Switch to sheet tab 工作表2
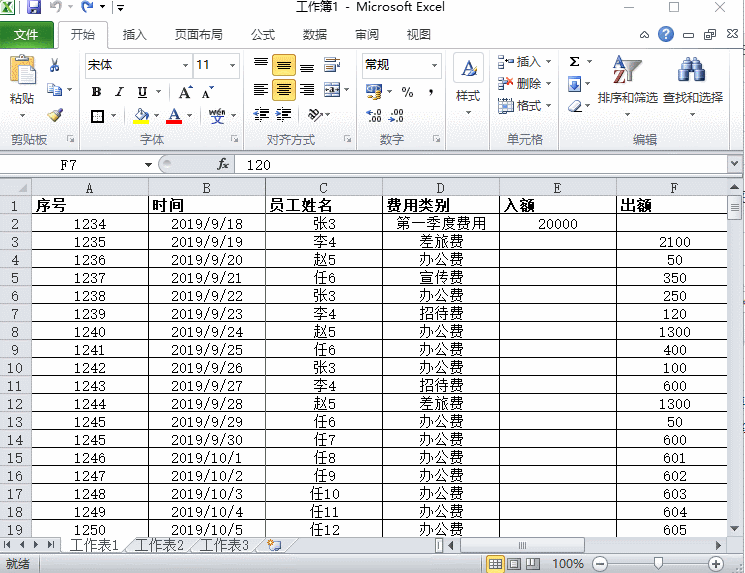 [x=159, y=545]
